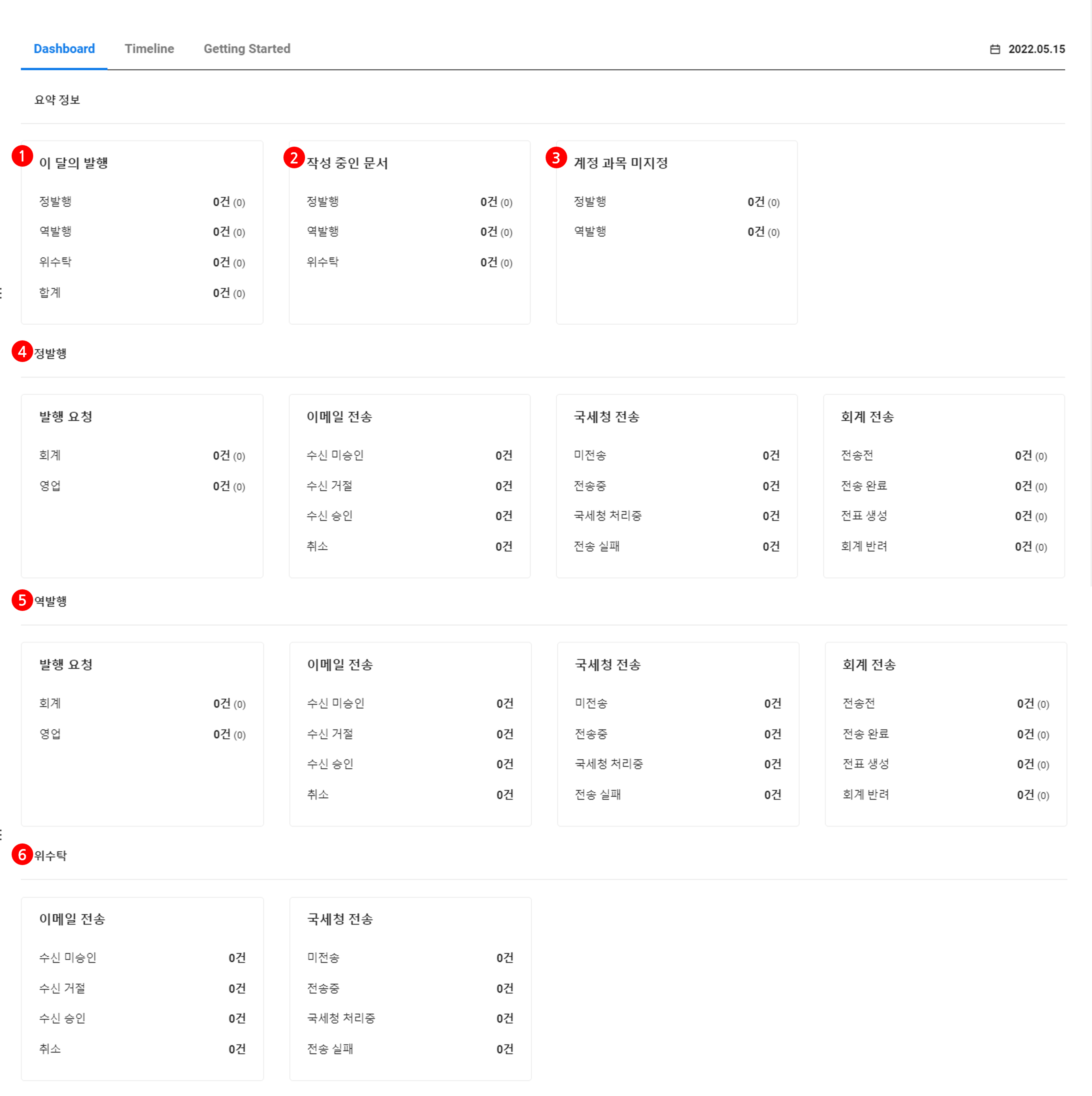Click red marker number 6 by 위수탁
The height and width of the screenshot is (1096, 1092).
(x=22, y=854)
